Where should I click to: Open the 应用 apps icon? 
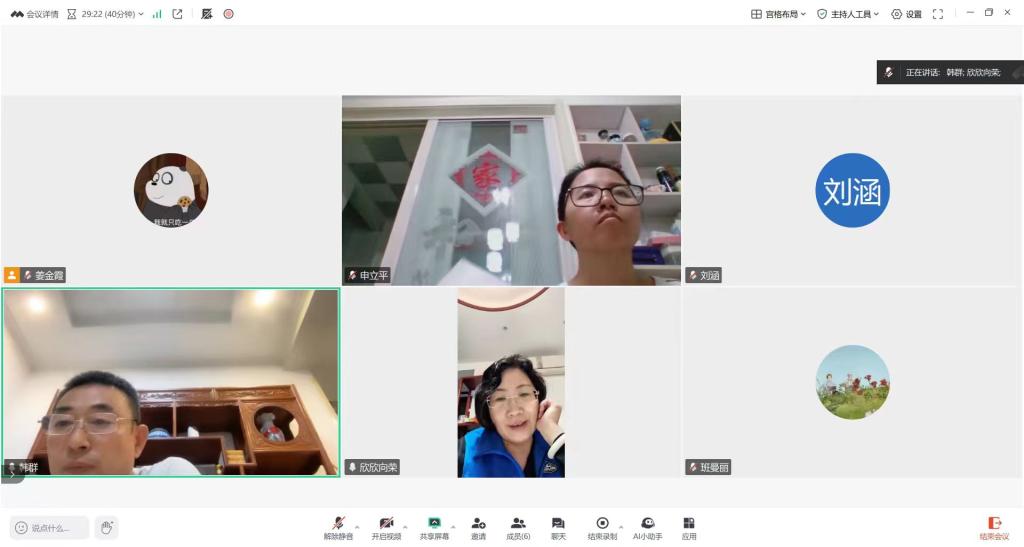(x=689, y=527)
